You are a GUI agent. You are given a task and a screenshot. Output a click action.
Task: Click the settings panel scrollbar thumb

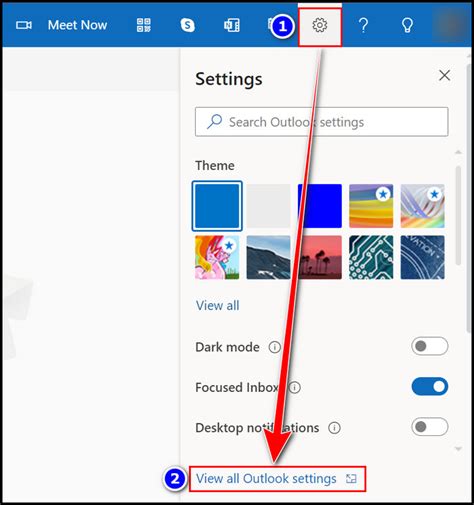click(458, 216)
